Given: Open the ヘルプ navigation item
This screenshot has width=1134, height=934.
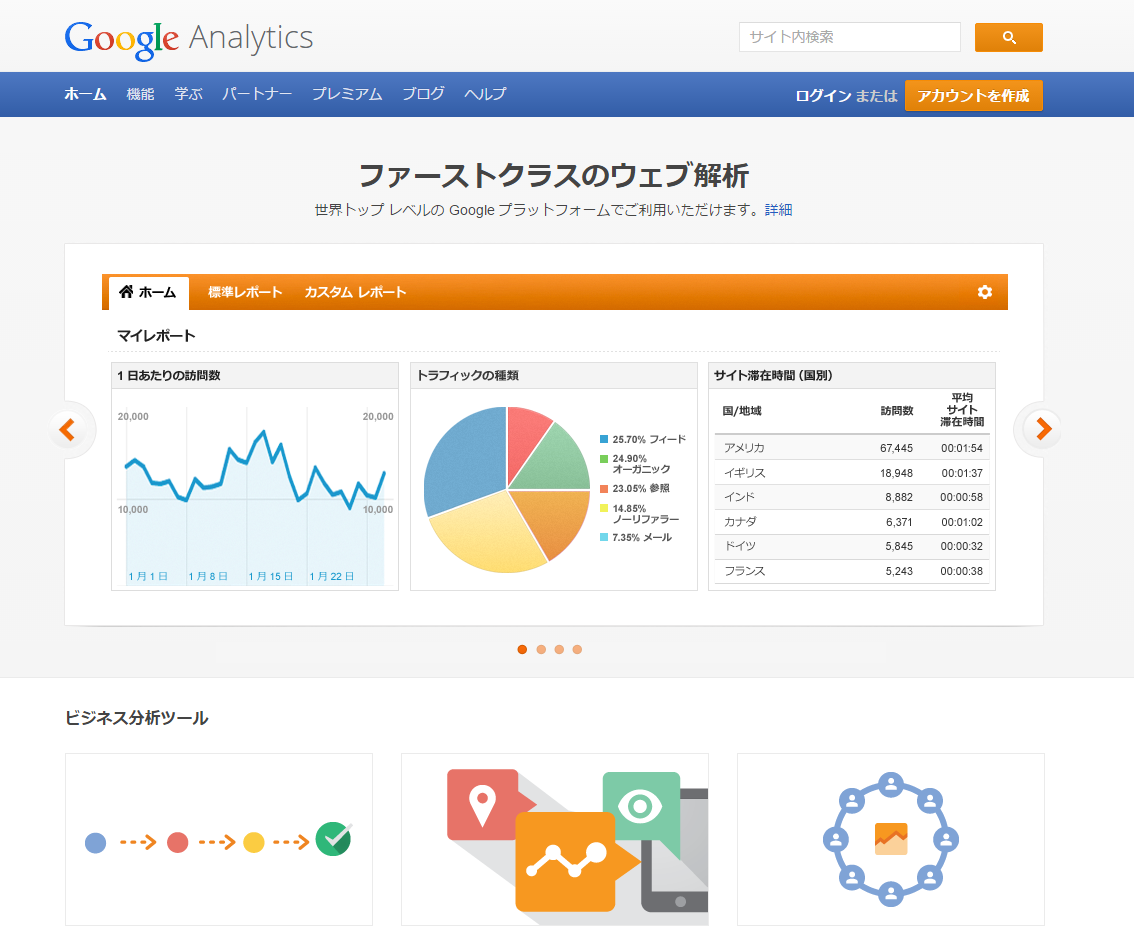Looking at the screenshot, I should click(x=485, y=94).
